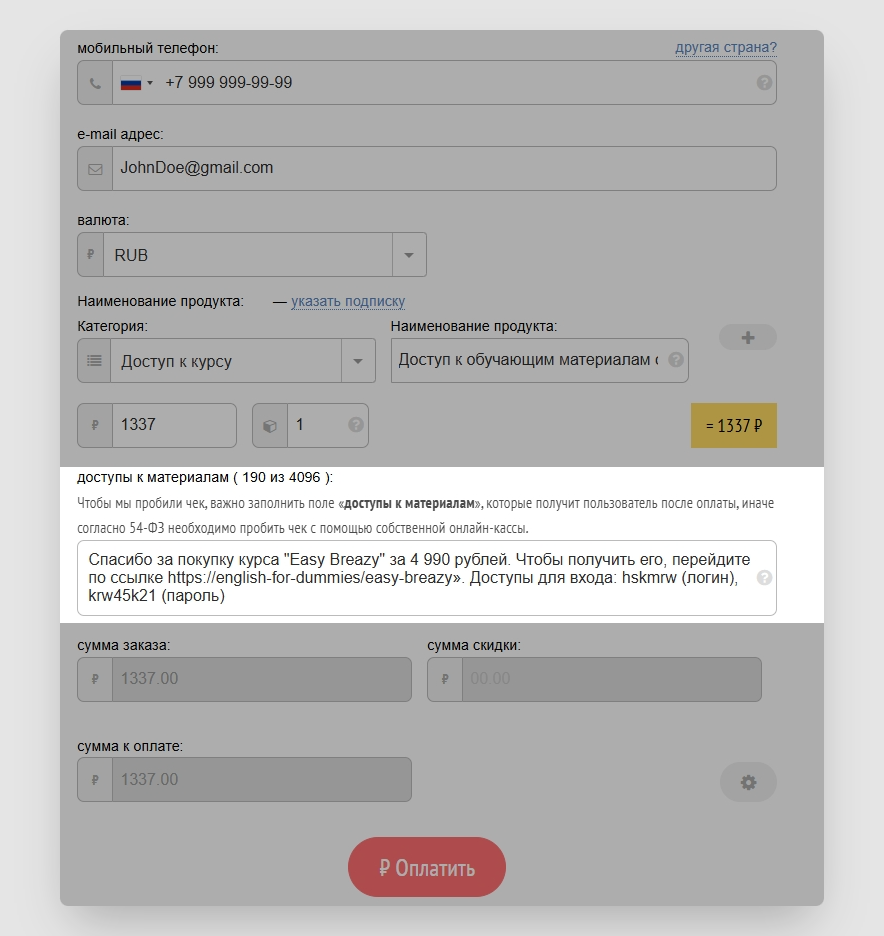Click help icon in access materials textarea
Image resolution: width=884 pixels, height=936 pixels.
pyautogui.click(x=764, y=578)
